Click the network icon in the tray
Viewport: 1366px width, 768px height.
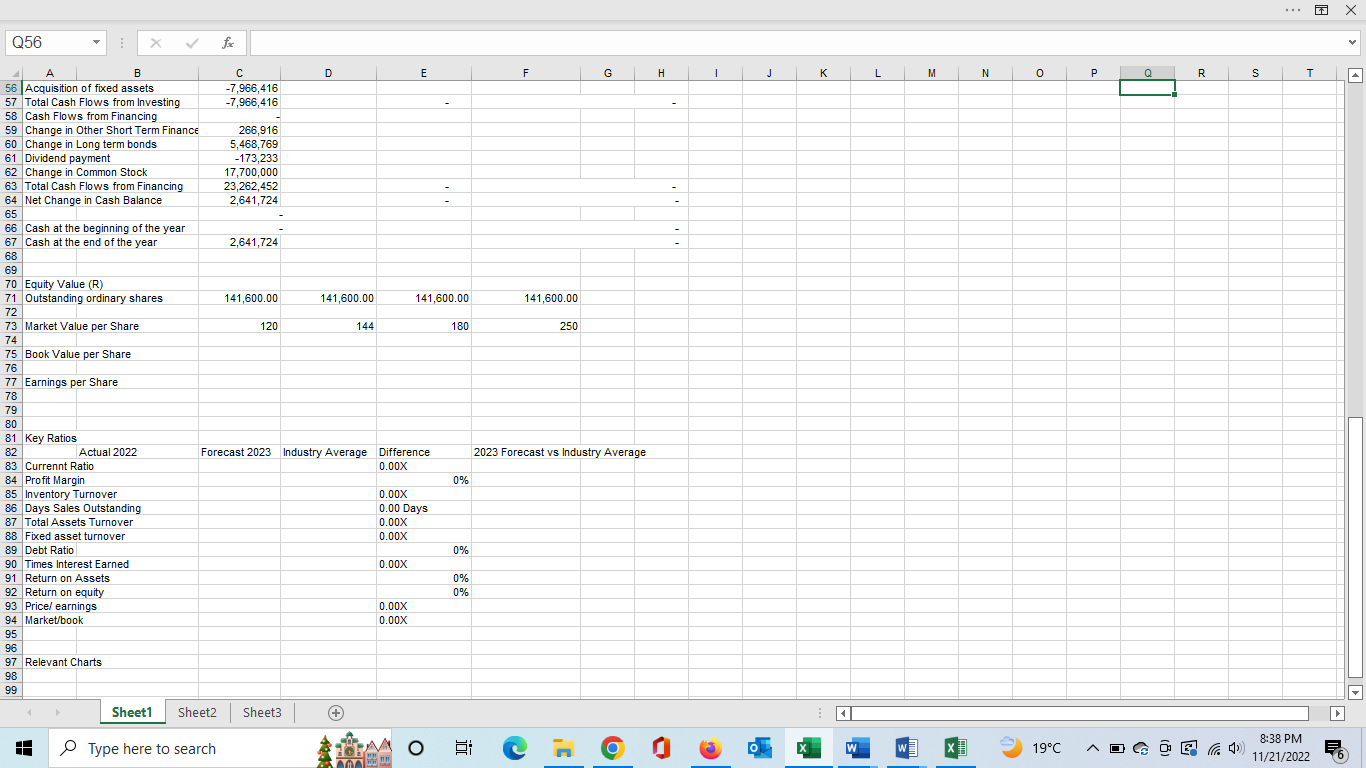point(1213,748)
